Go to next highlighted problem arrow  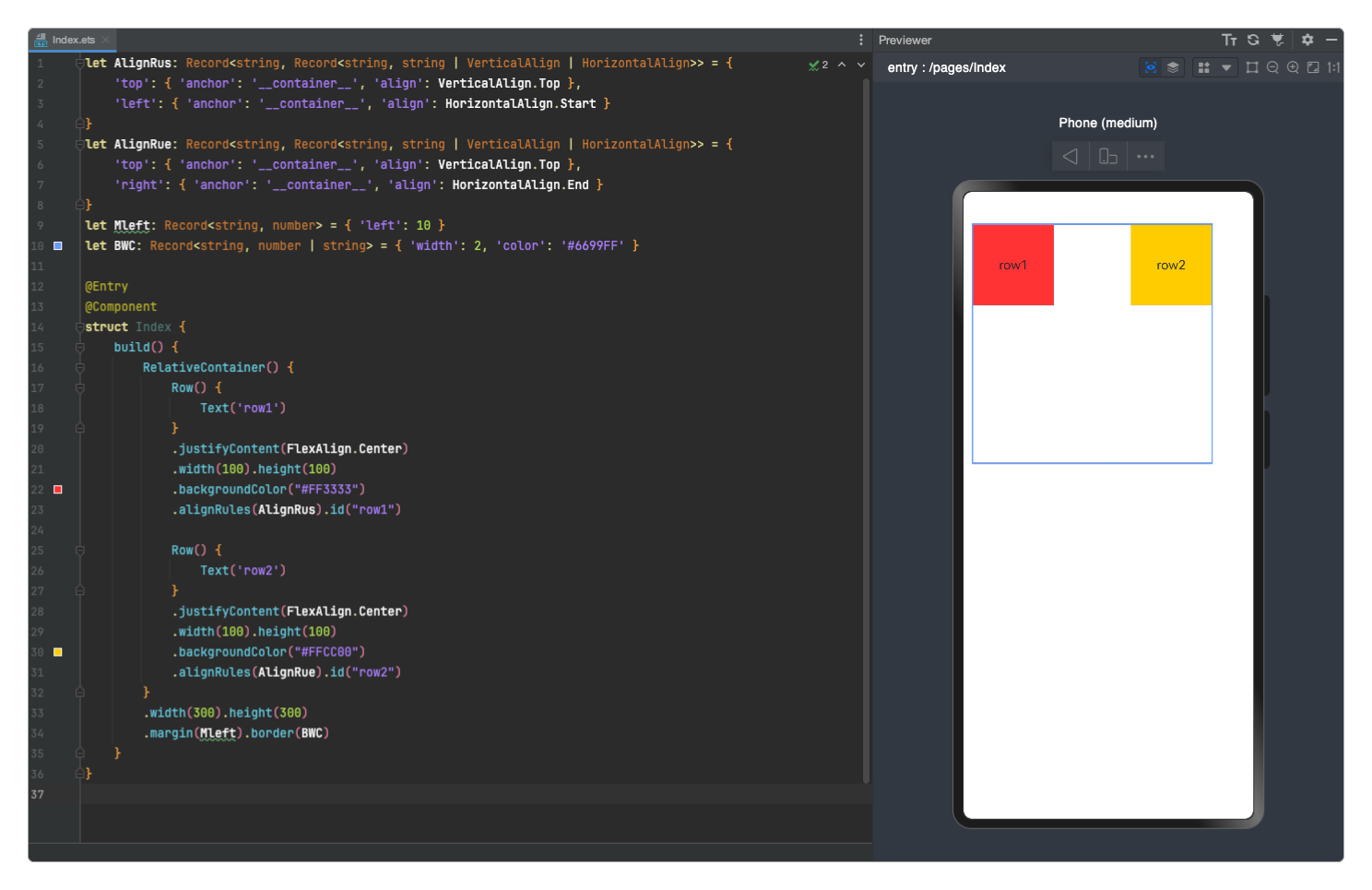click(861, 65)
